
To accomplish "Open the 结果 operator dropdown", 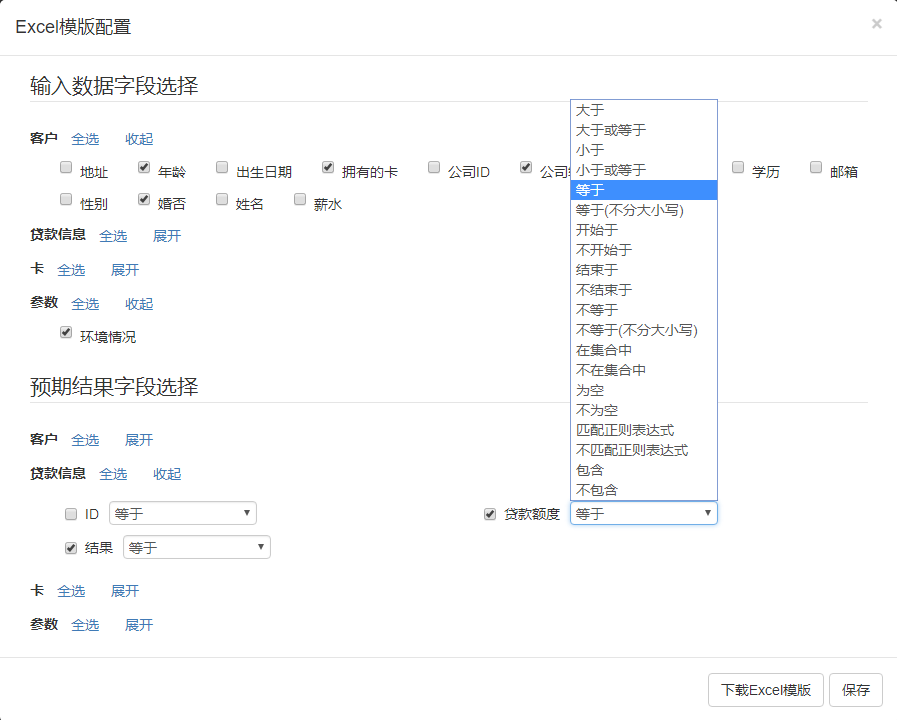I will (x=196, y=548).
